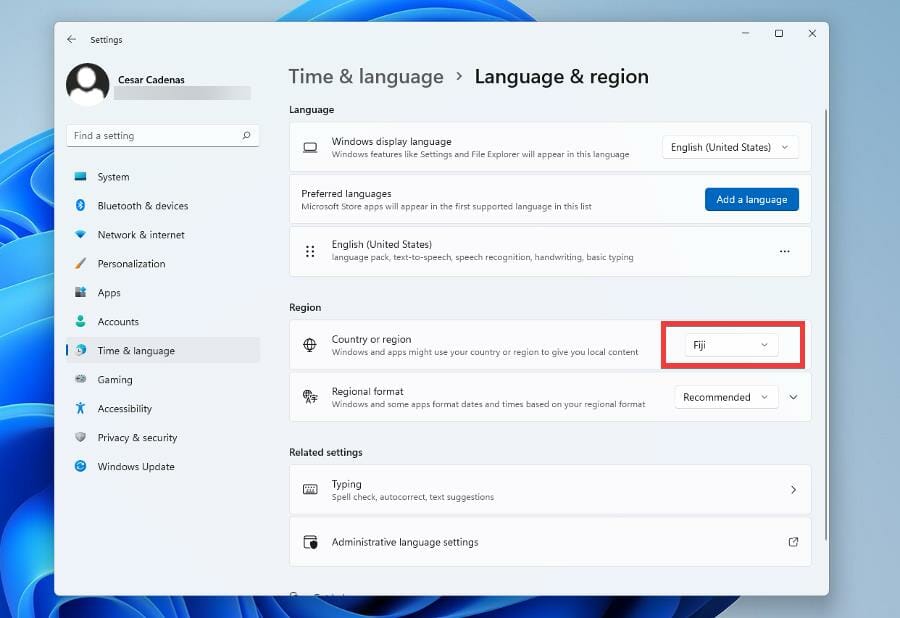900x618 pixels.
Task: Click the globe icon for Country or region
Action: click(309, 345)
